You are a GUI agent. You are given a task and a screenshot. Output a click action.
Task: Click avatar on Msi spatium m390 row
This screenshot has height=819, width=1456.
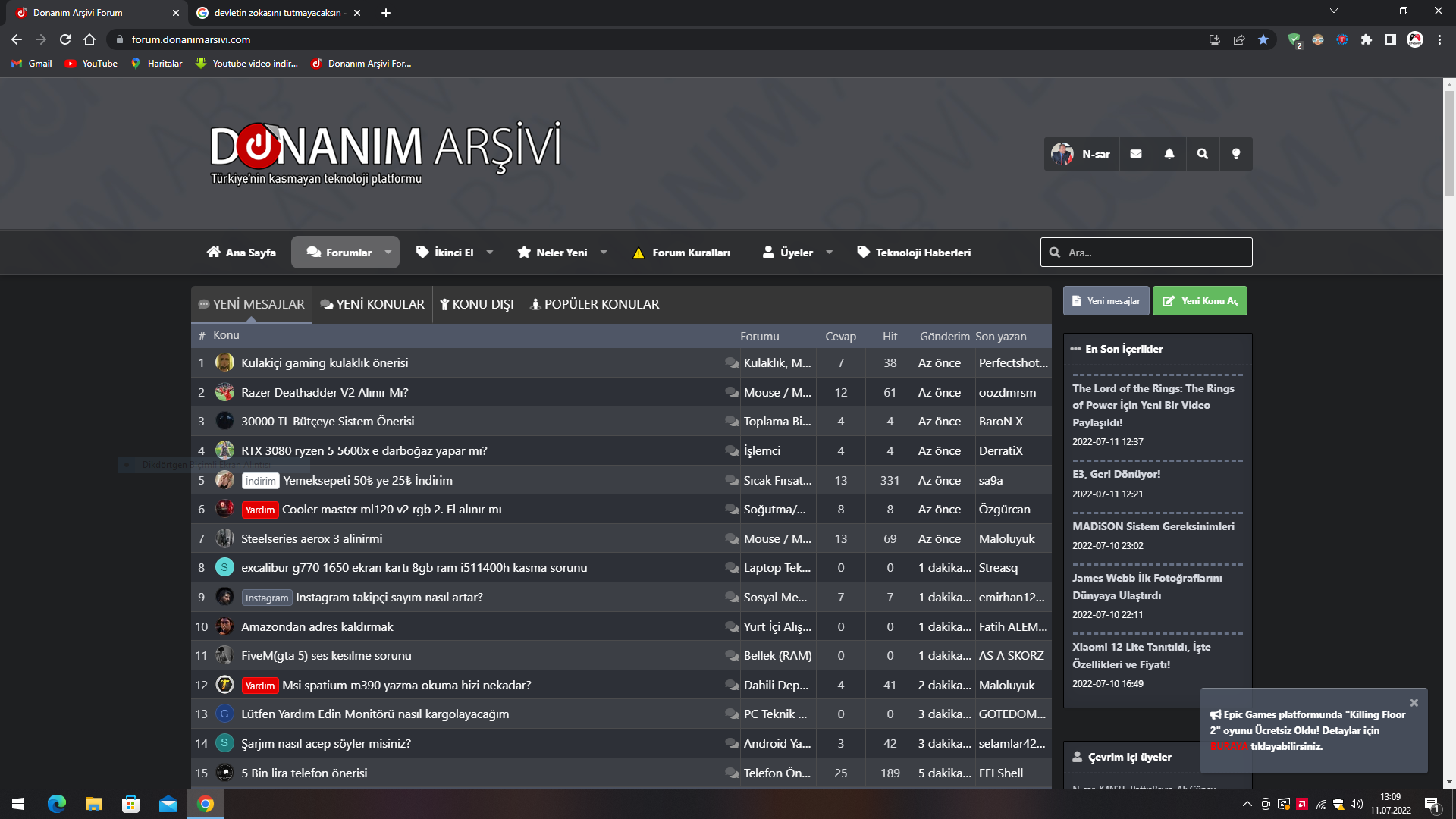[x=224, y=685]
